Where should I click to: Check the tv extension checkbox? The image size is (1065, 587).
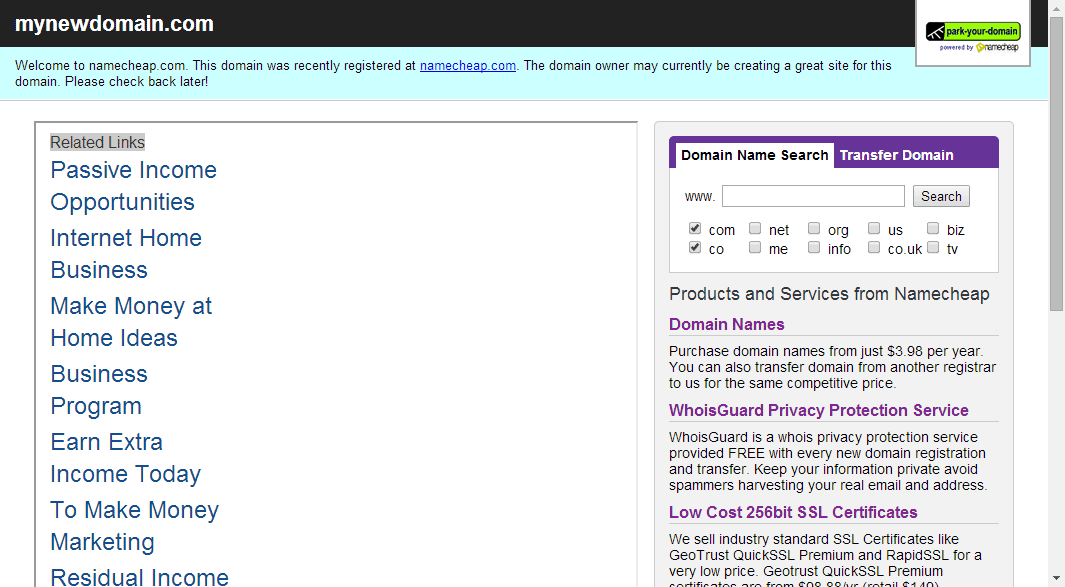(x=933, y=247)
